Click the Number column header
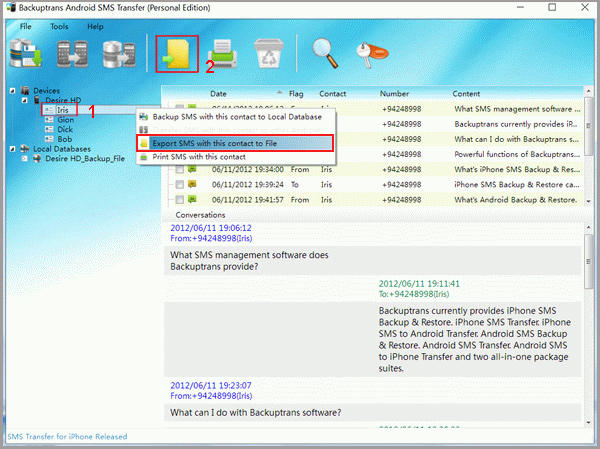This screenshot has width=600, height=449. point(394,94)
